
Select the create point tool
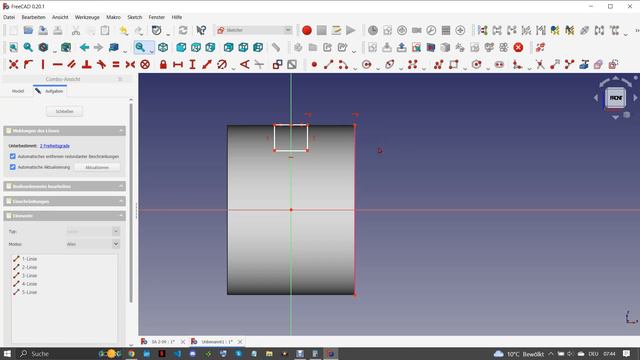[x=314, y=64]
